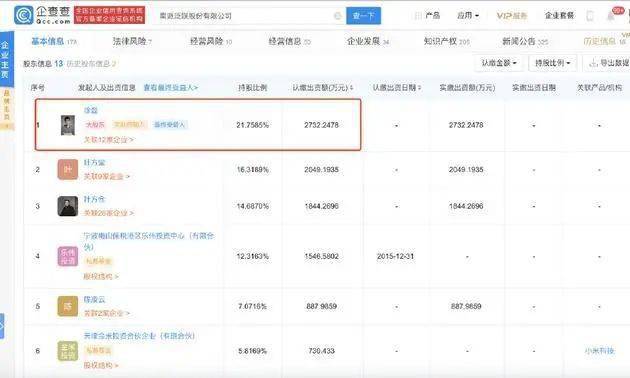The height and width of the screenshot is (378, 630).
Task: Switch to 知识产权 tab
Action: 446,41
